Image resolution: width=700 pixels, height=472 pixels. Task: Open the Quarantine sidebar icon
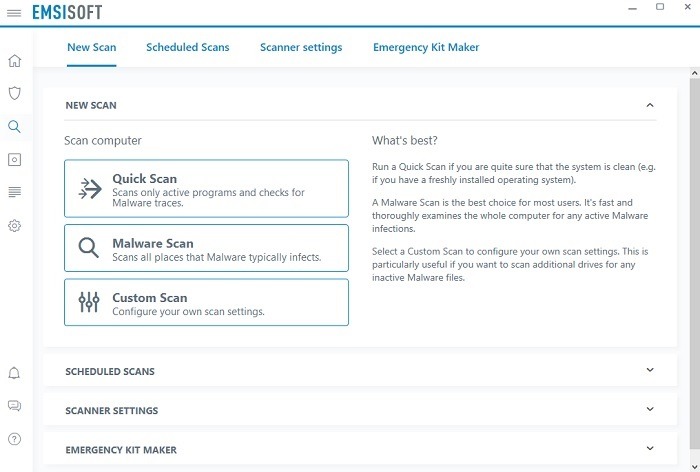point(14,159)
